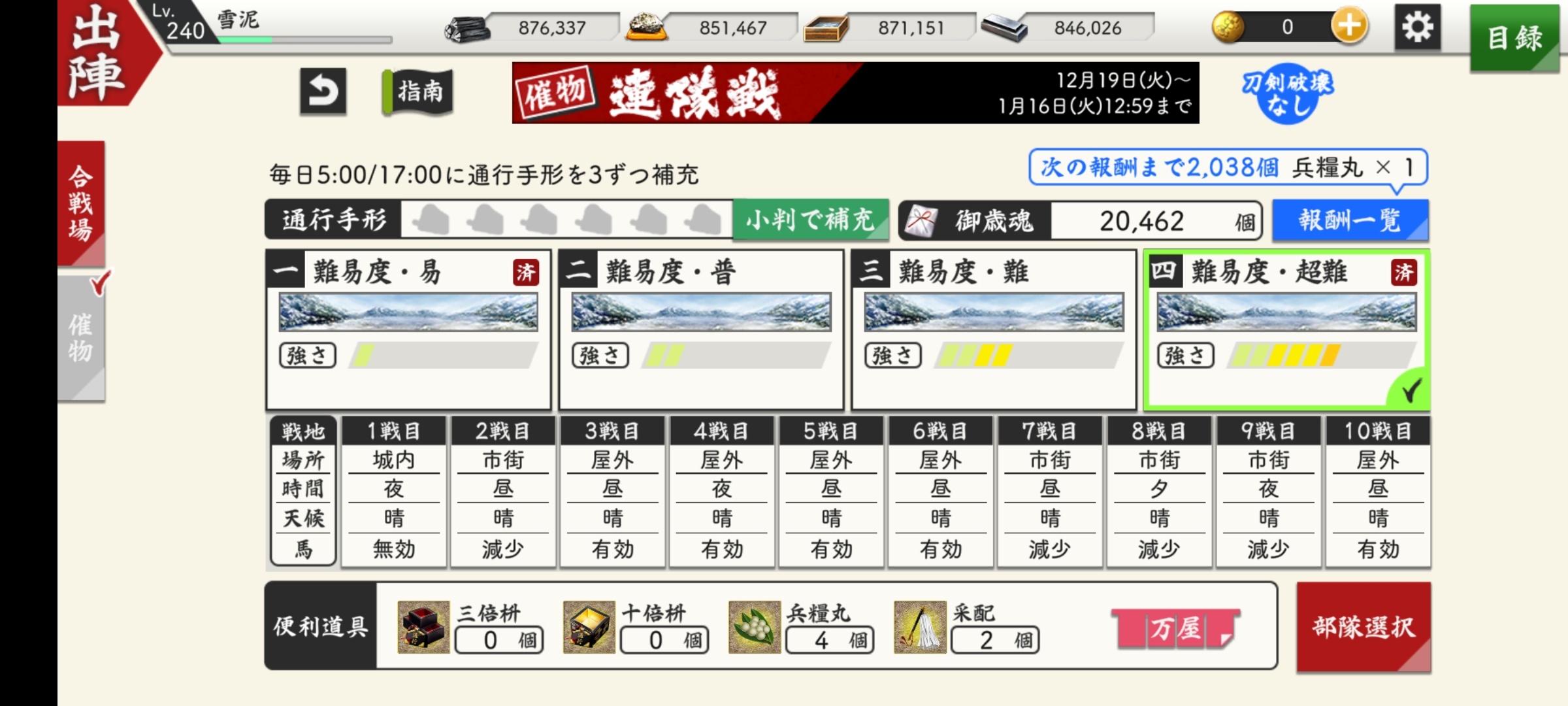1568x706 pixels.
Task: Select the 采配 item icon
Action: click(920, 627)
